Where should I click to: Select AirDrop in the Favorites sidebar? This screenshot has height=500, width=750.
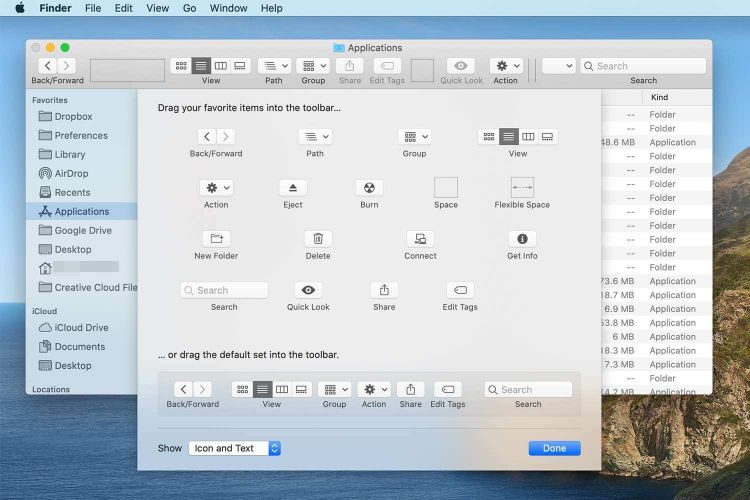pyautogui.click(x=71, y=173)
